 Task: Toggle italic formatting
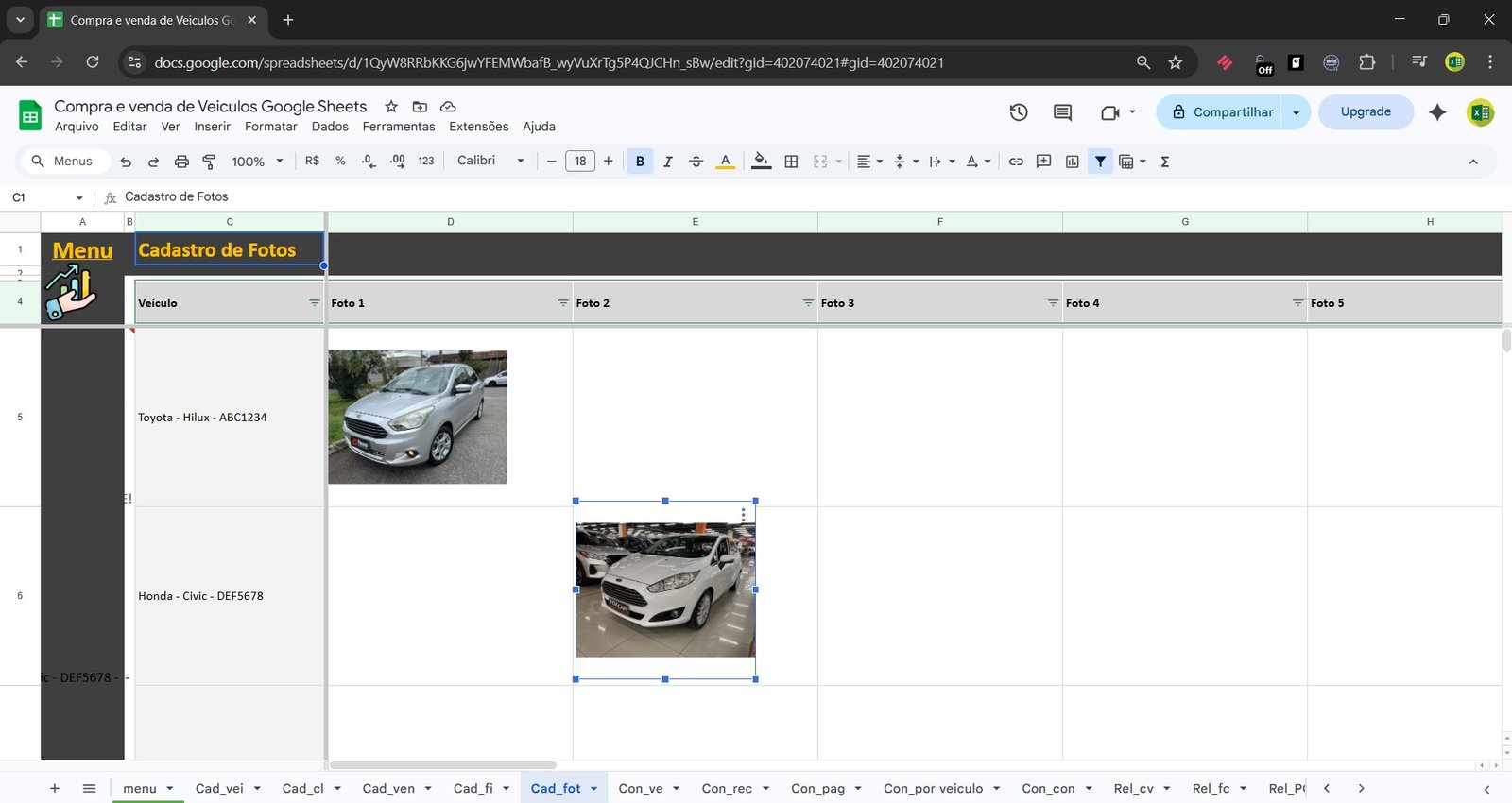[668, 162]
